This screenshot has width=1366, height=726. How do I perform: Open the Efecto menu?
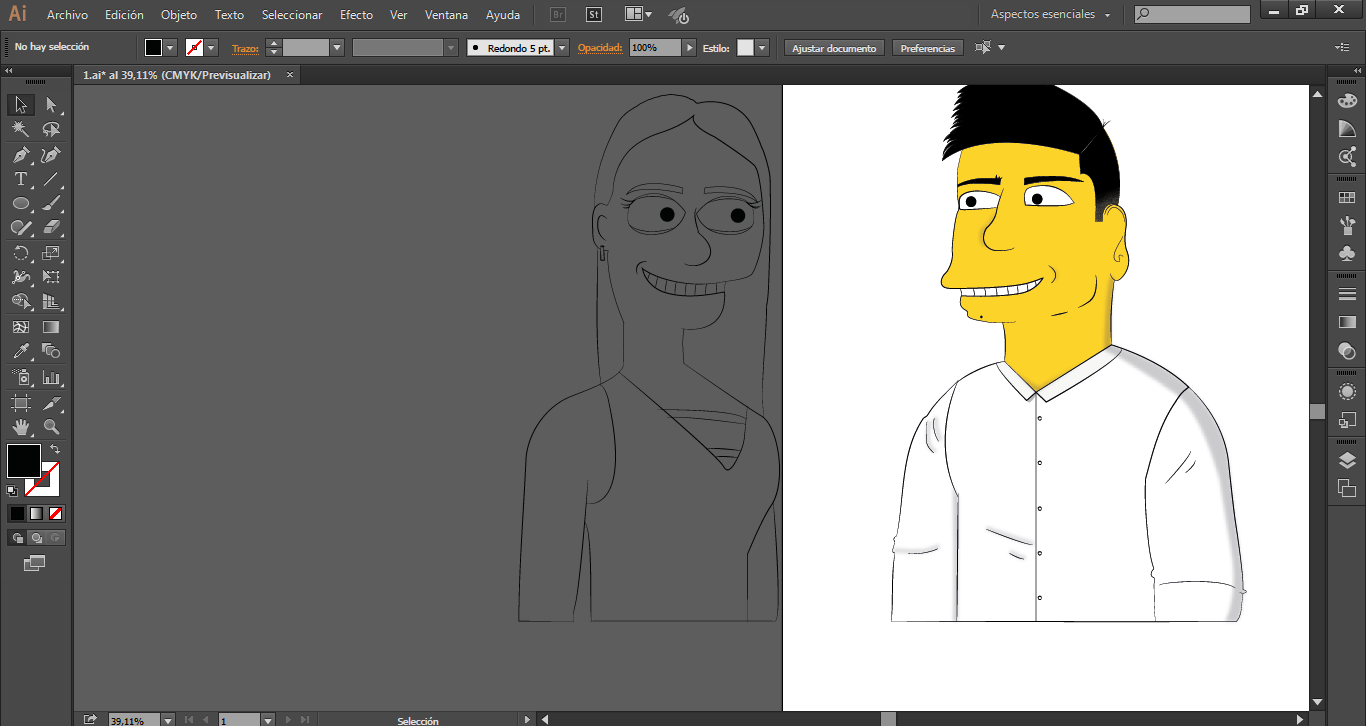tap(356, 15)
